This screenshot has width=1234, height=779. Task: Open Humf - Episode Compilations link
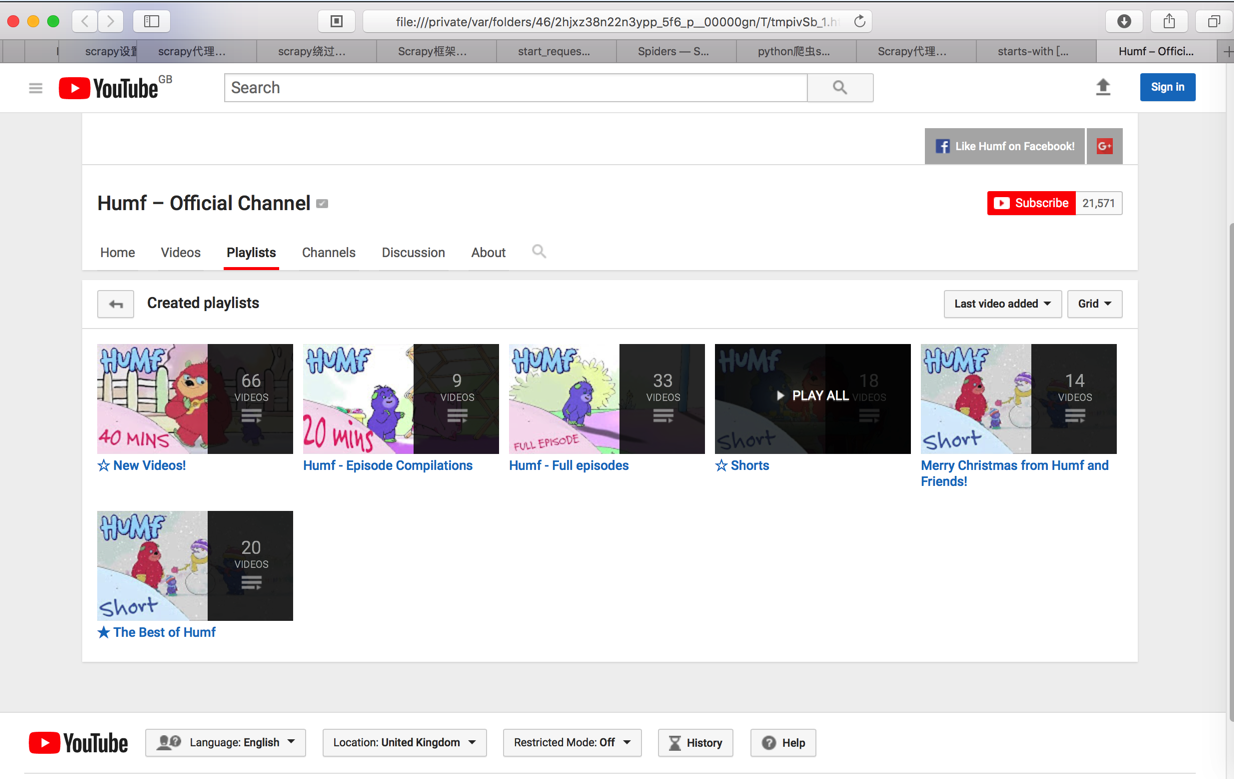388,465
